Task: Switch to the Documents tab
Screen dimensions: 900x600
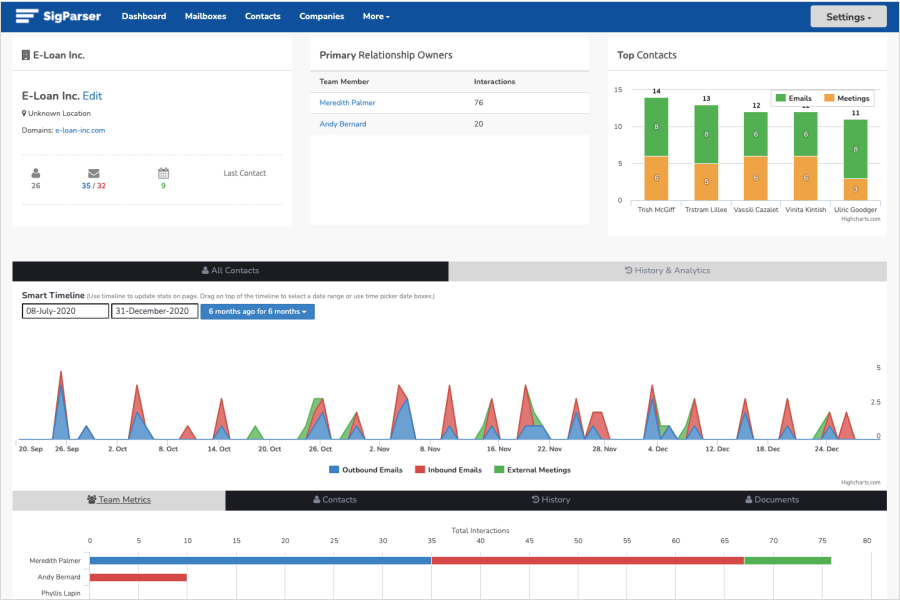Action: [x=772, y=500]
